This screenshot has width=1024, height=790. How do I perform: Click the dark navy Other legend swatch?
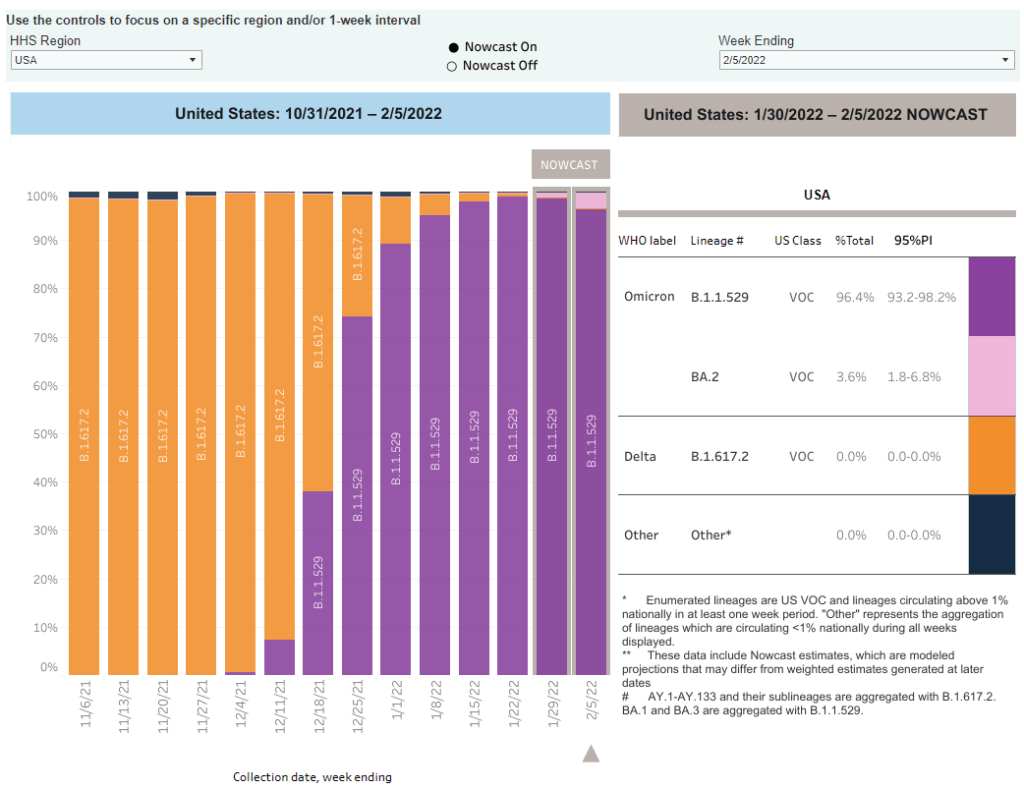click(991, 534)
